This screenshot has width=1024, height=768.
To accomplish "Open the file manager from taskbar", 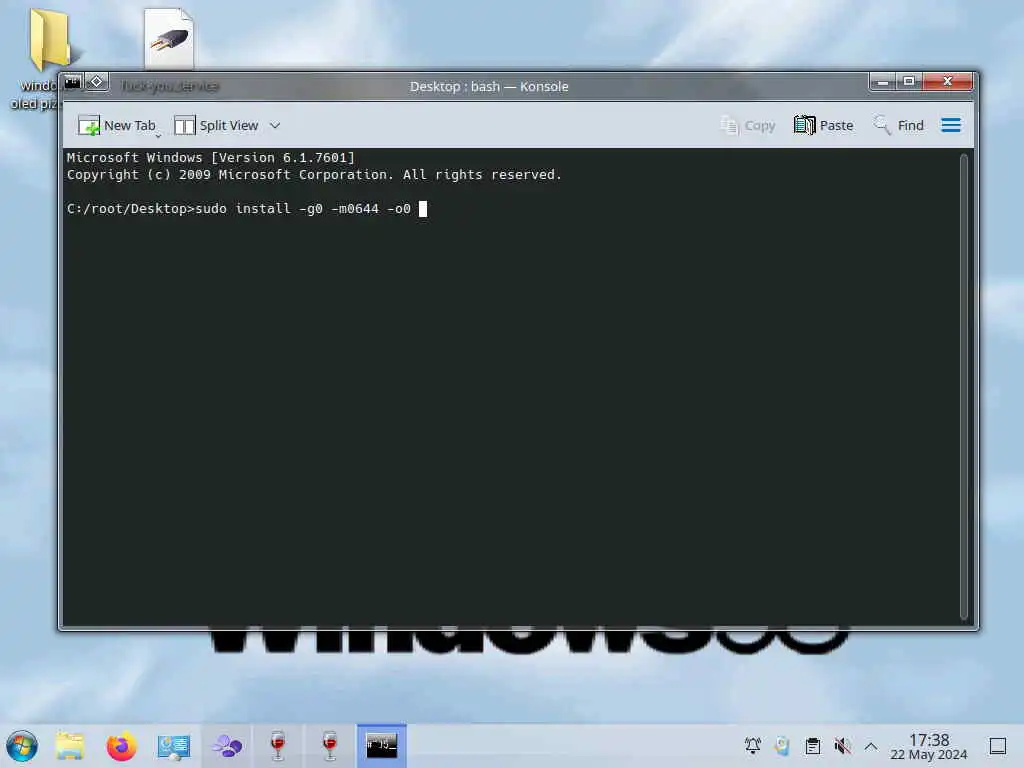I will click(x=70, y=746).
